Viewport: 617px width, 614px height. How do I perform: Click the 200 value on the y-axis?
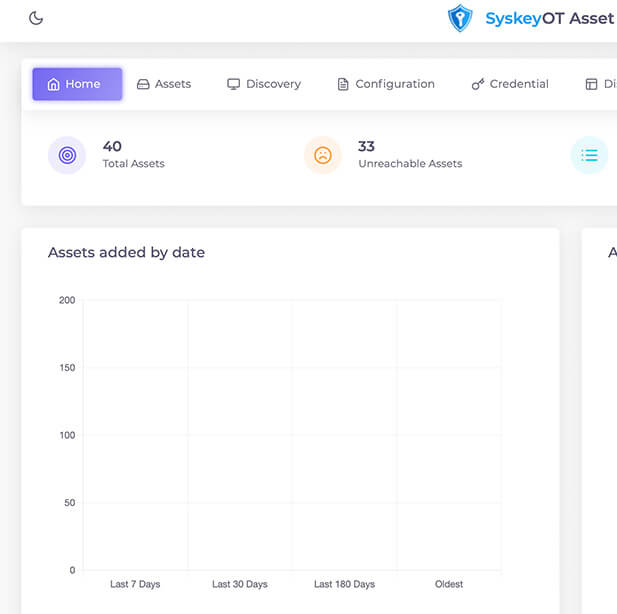click(x=66, y=300)
